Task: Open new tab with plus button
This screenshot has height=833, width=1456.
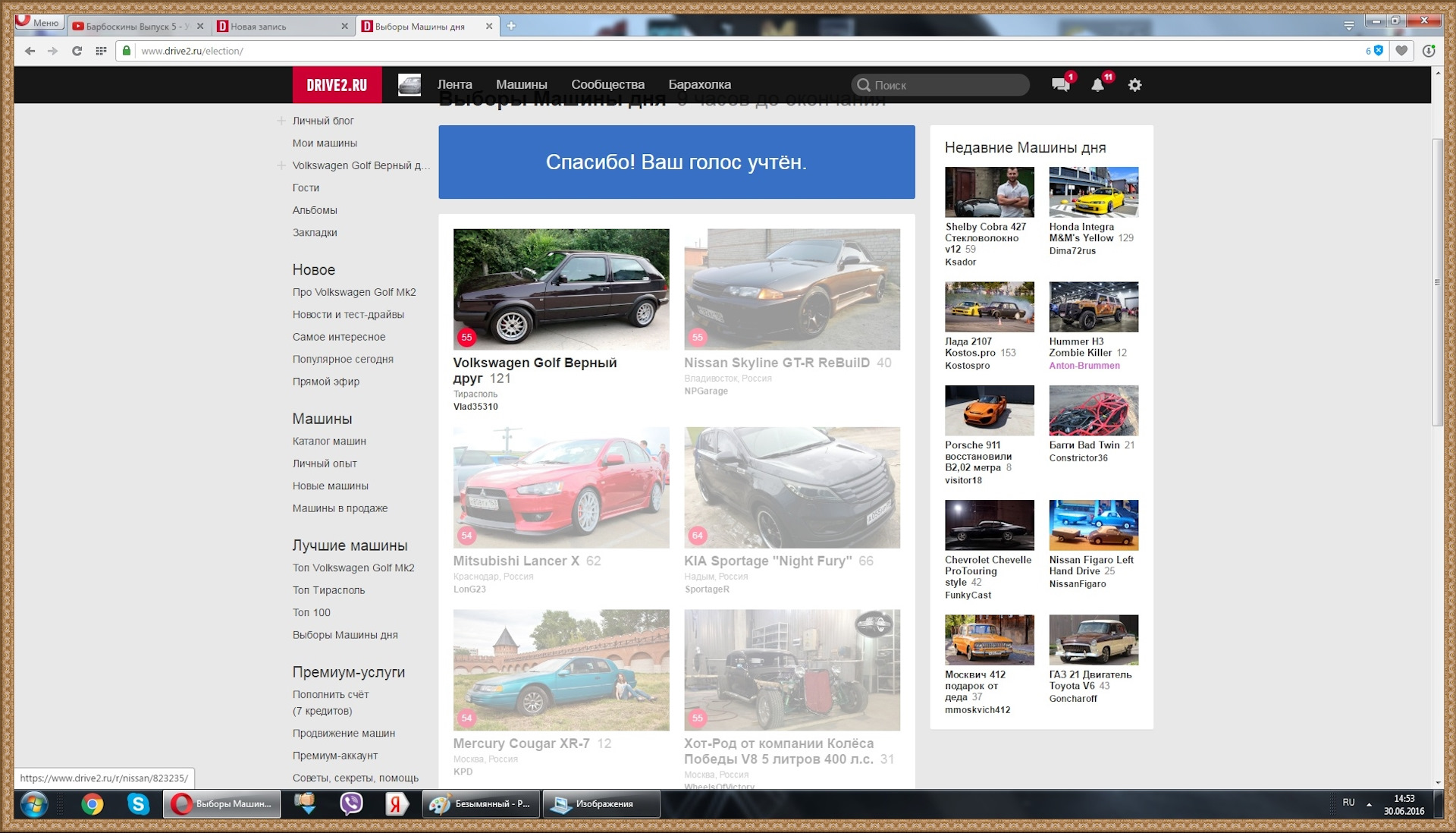Action: click(x=511, y=26)
